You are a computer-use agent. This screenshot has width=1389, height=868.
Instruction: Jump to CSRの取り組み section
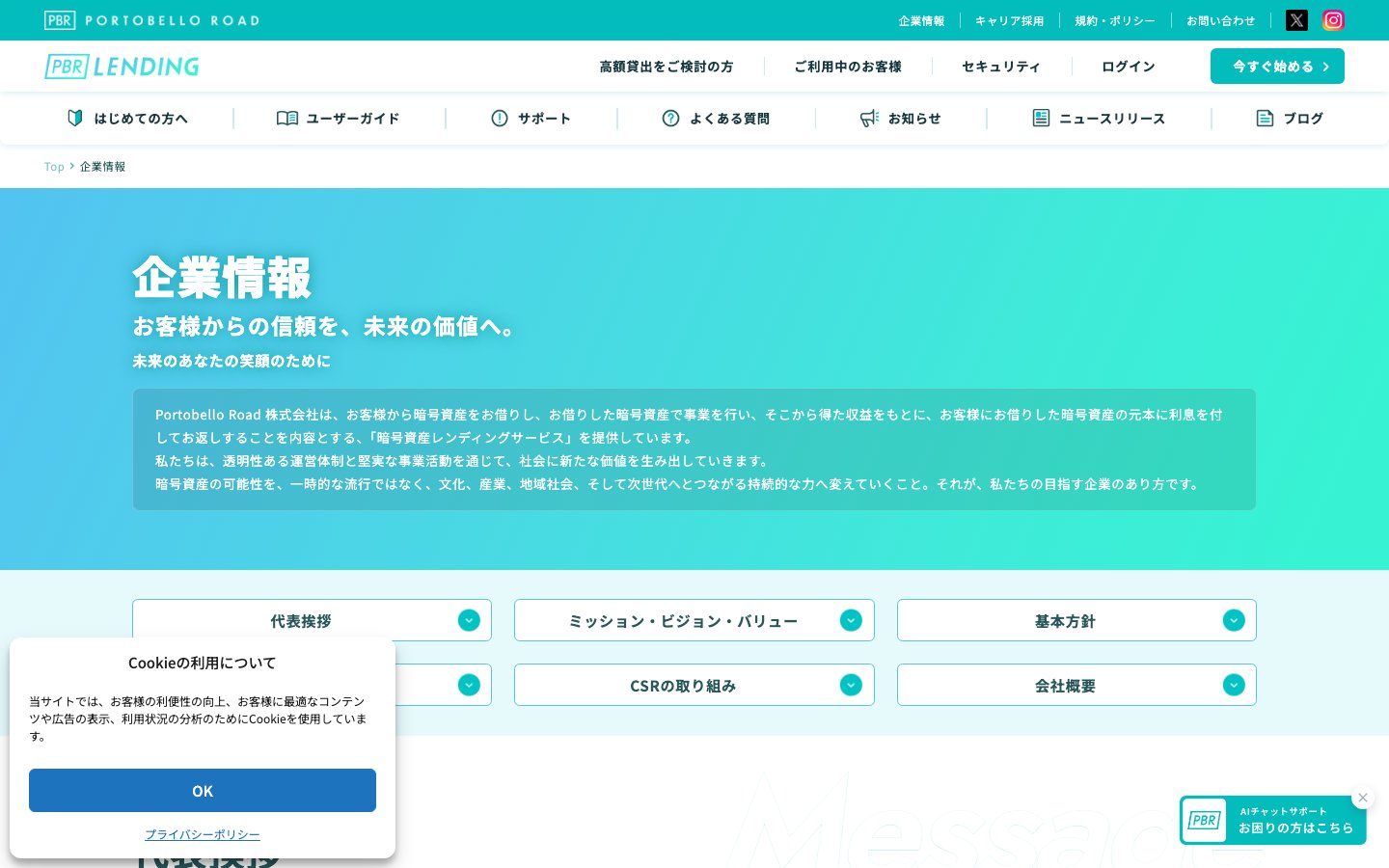(694, 685)
